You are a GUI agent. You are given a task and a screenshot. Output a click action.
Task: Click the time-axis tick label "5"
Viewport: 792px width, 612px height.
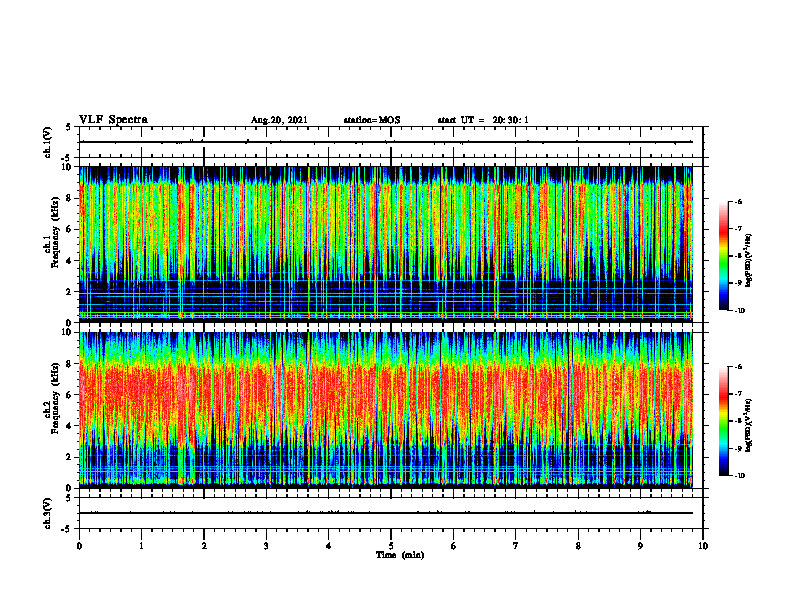391,546
